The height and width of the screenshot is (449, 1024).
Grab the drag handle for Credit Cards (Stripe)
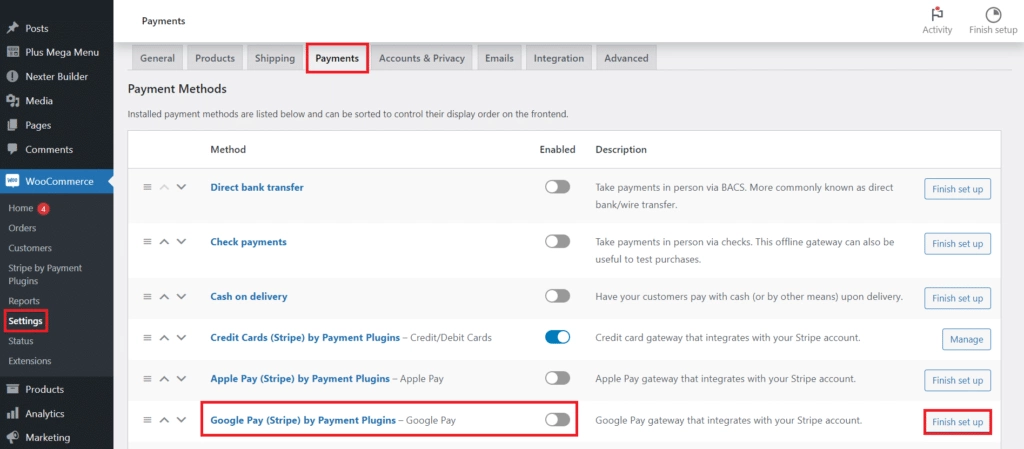(148, 337)
